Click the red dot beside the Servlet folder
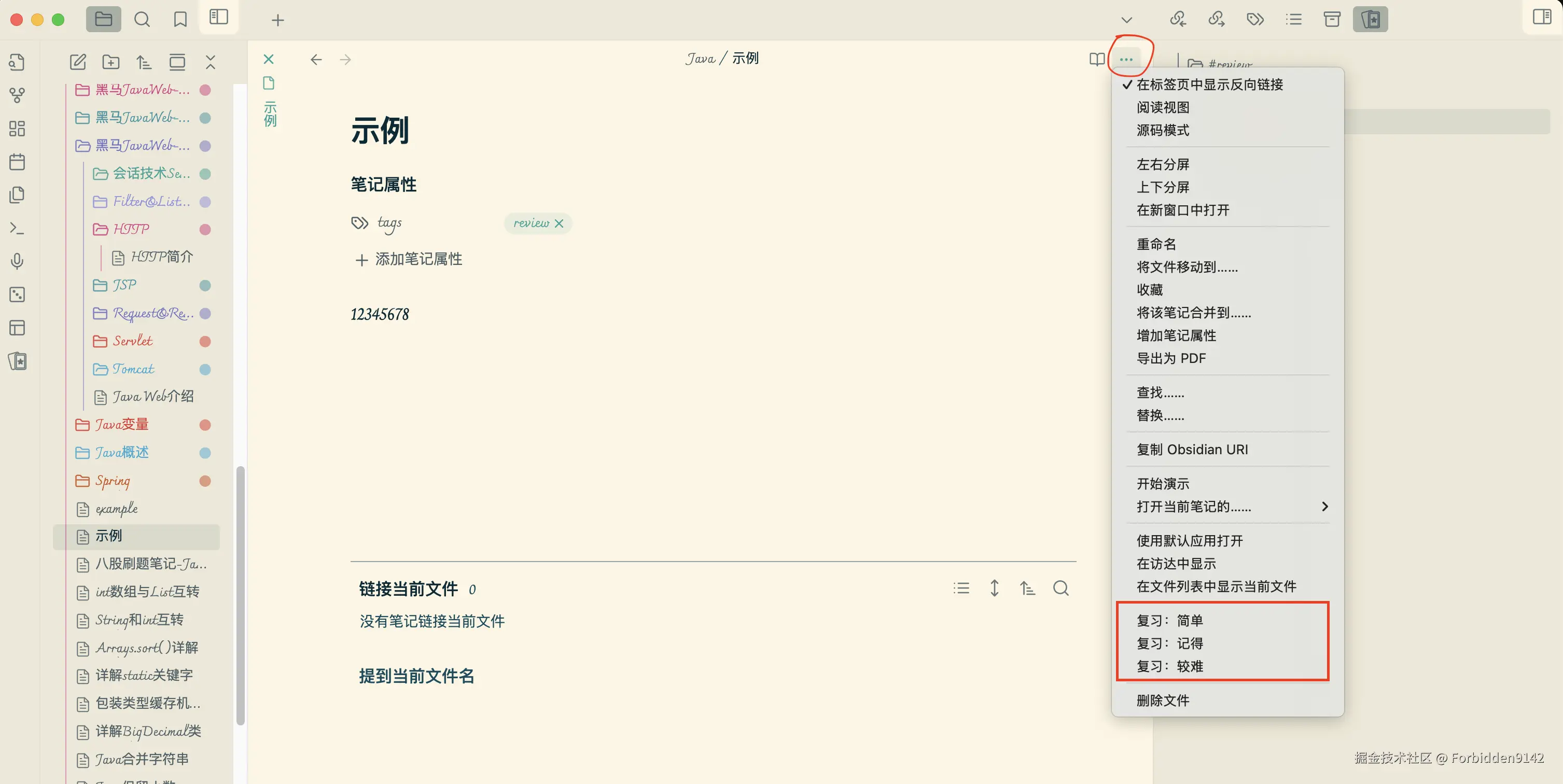The image size is (1563, 784). point(204,341)
